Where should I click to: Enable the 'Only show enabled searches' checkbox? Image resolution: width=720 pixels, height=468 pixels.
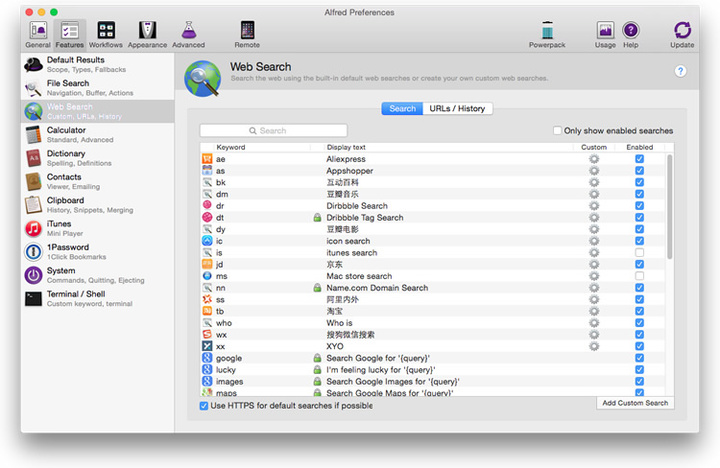tap(558, 131)
